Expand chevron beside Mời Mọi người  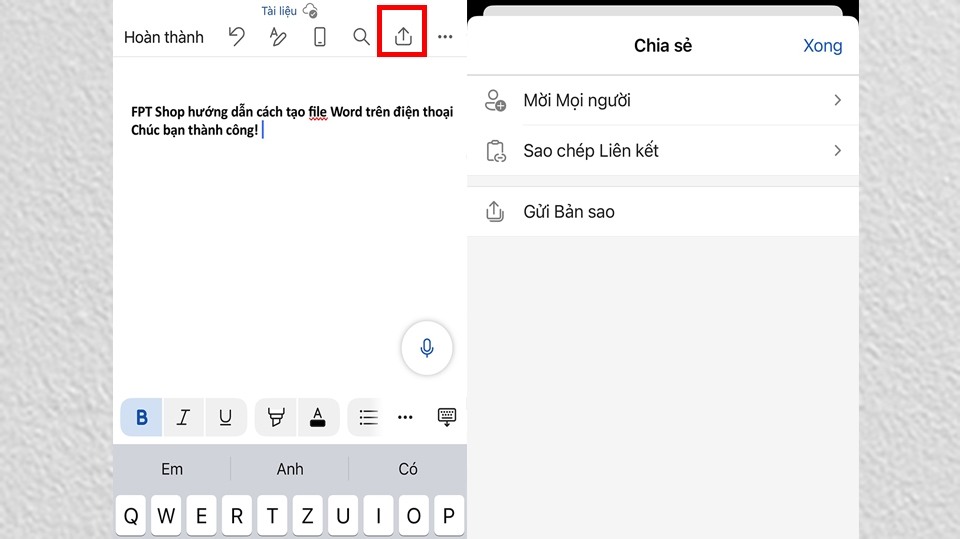(x=838, y=100)
